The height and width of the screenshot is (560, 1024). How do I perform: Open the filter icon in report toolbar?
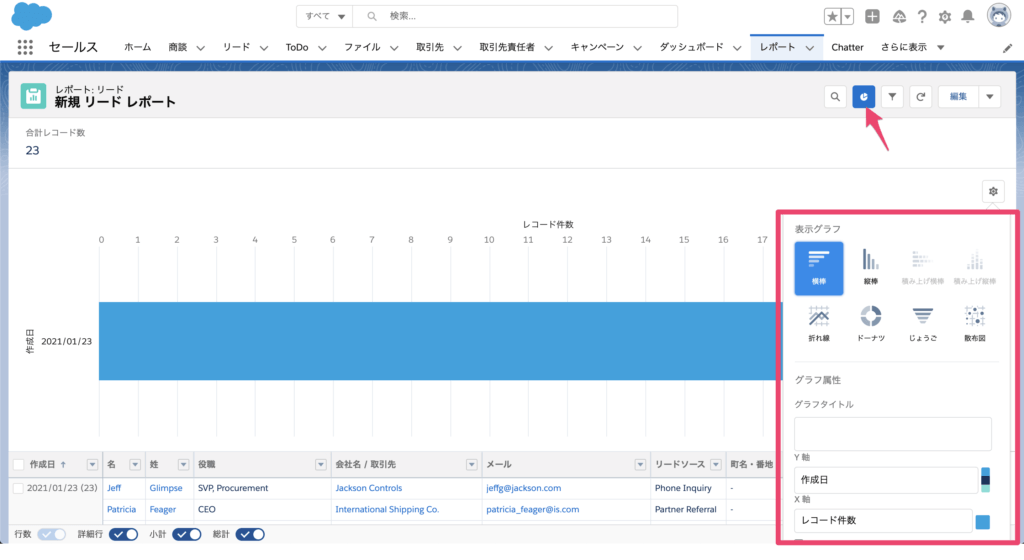coord(893,96)
